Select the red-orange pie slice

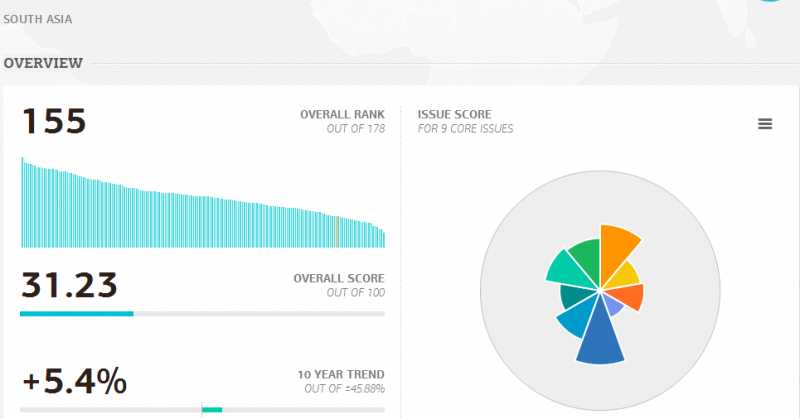click(x=629, y=296)
